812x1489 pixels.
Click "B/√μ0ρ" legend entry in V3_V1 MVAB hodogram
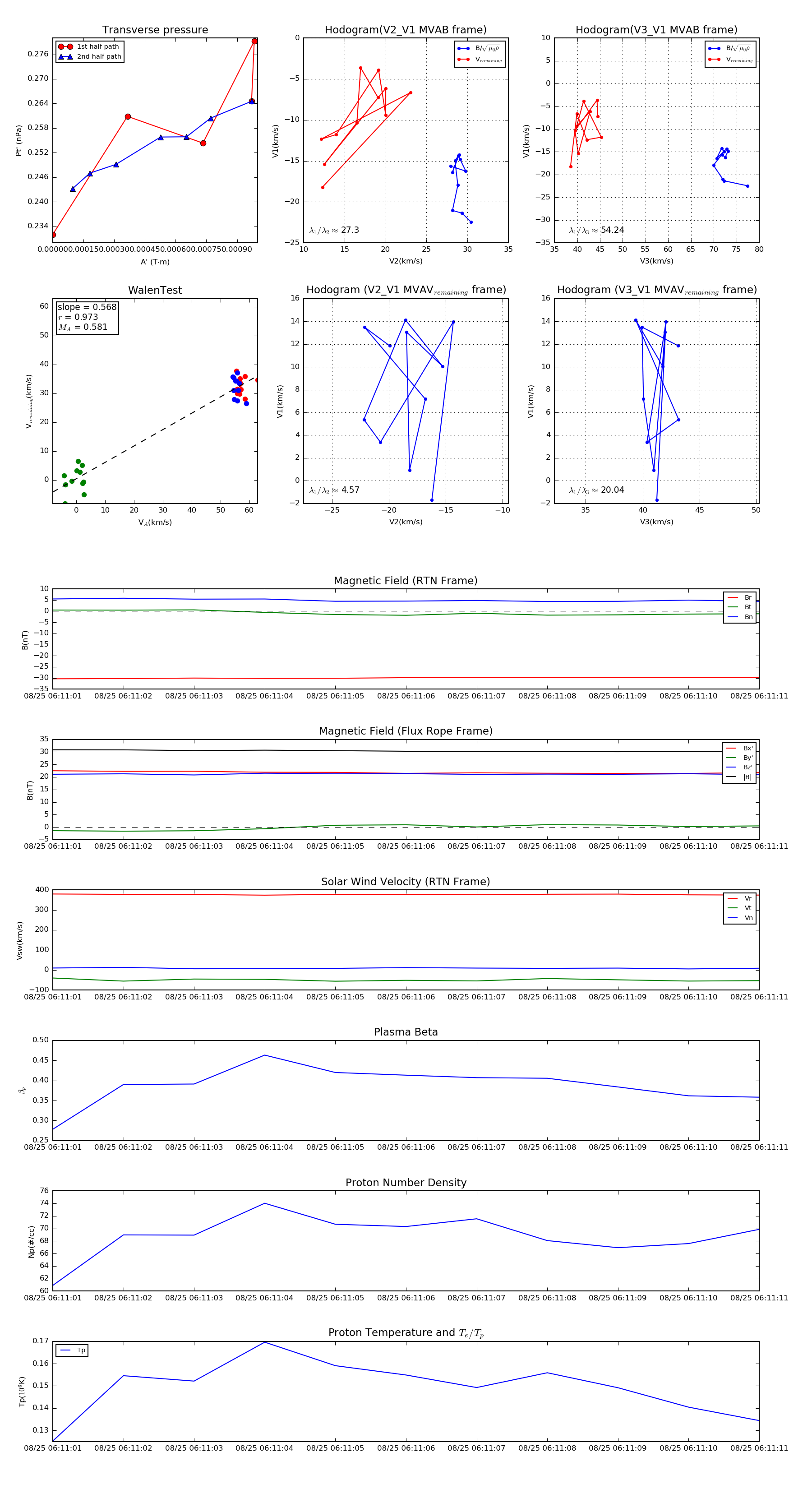[x=730, y=49]
